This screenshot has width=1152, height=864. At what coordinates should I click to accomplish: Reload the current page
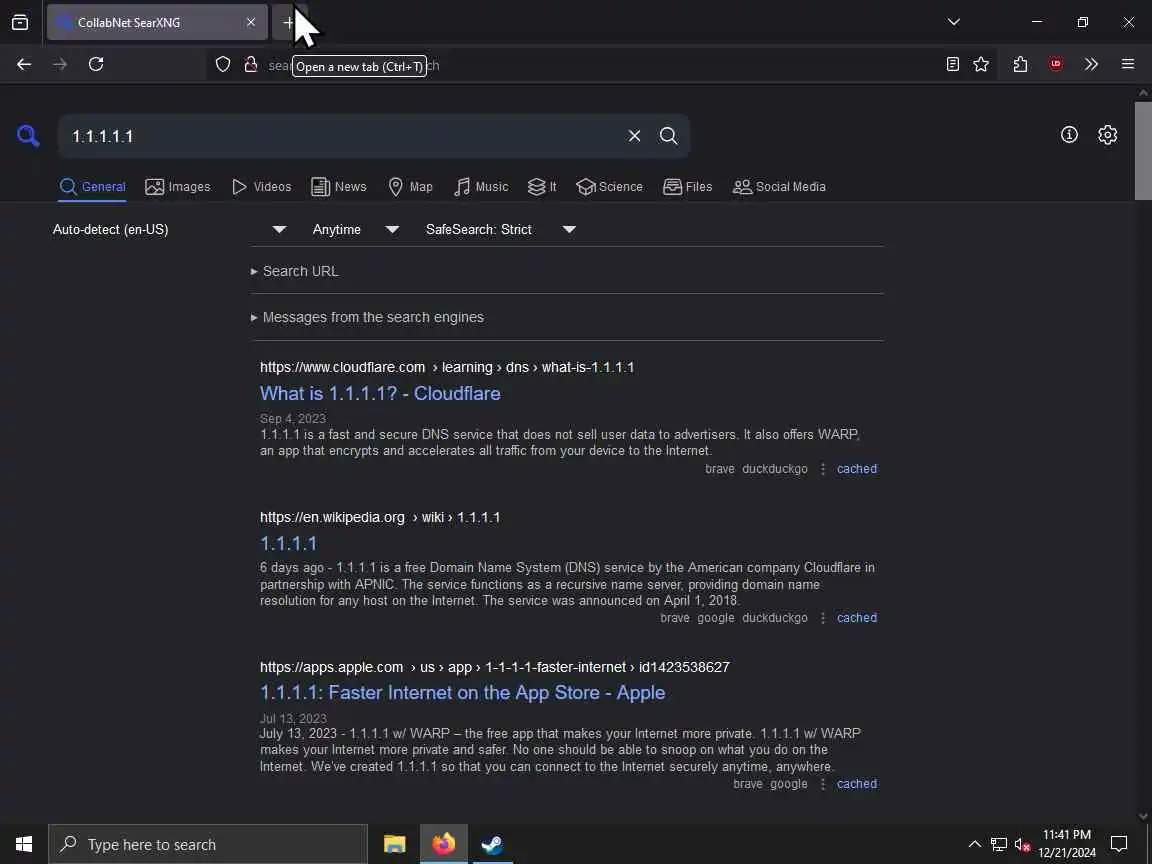96,65
